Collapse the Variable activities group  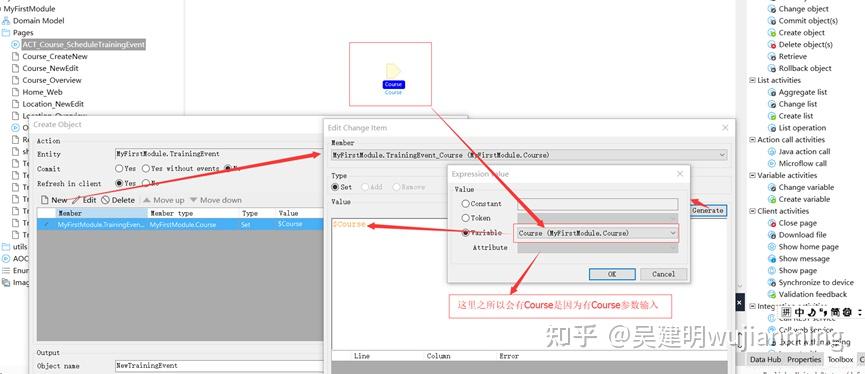[752, 175]
